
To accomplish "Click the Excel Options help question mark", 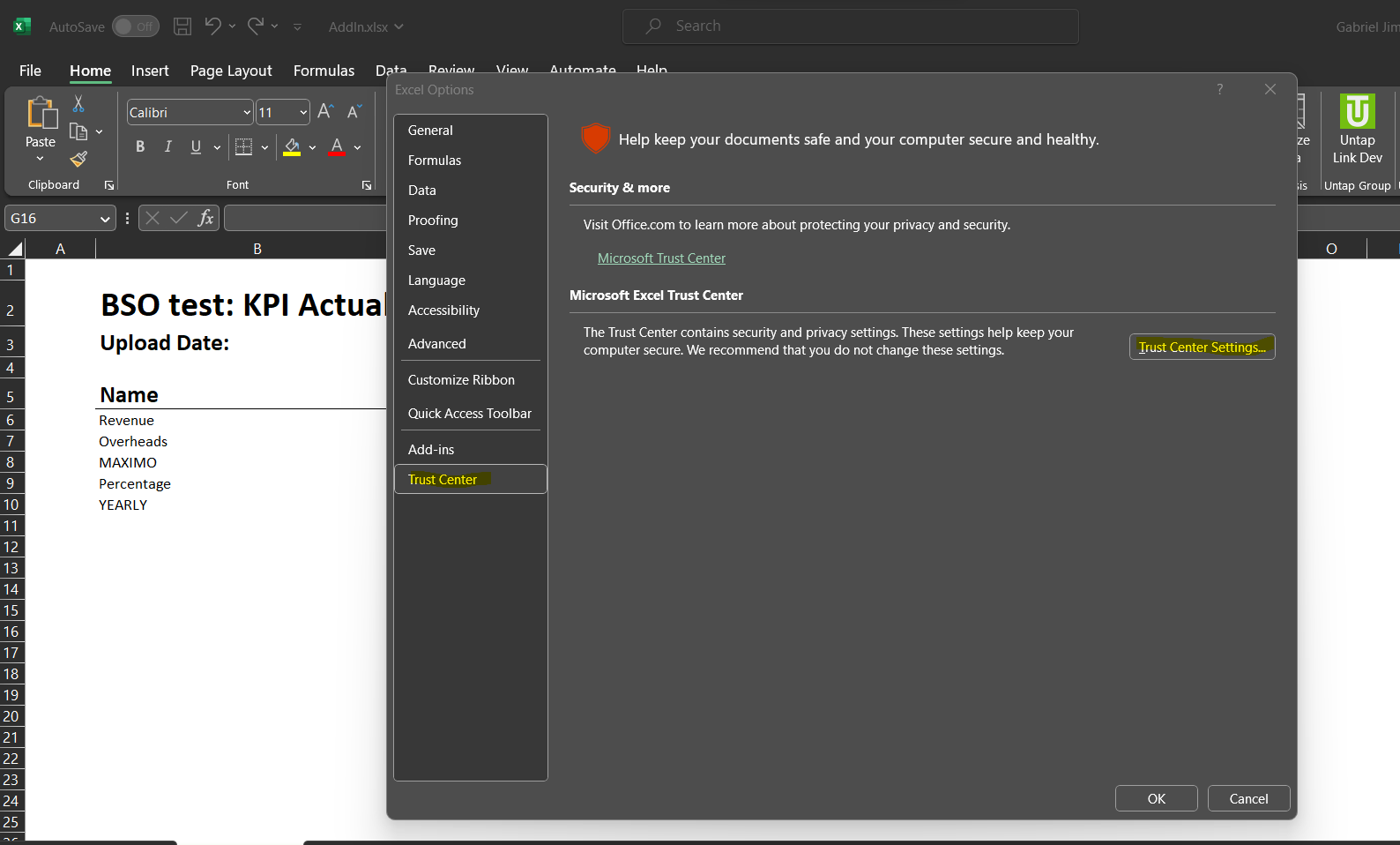I will pyautogui.click(x=1219, y=89).
